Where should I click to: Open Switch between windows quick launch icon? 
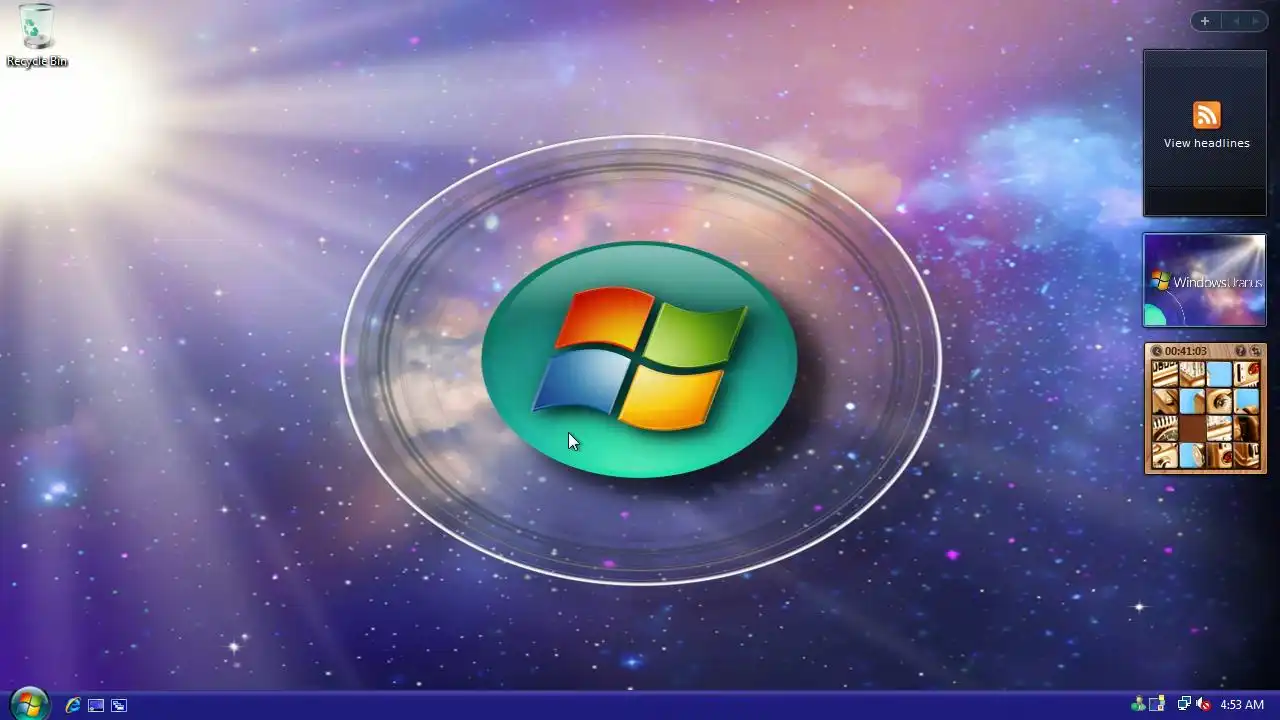(x=119, y=705)
